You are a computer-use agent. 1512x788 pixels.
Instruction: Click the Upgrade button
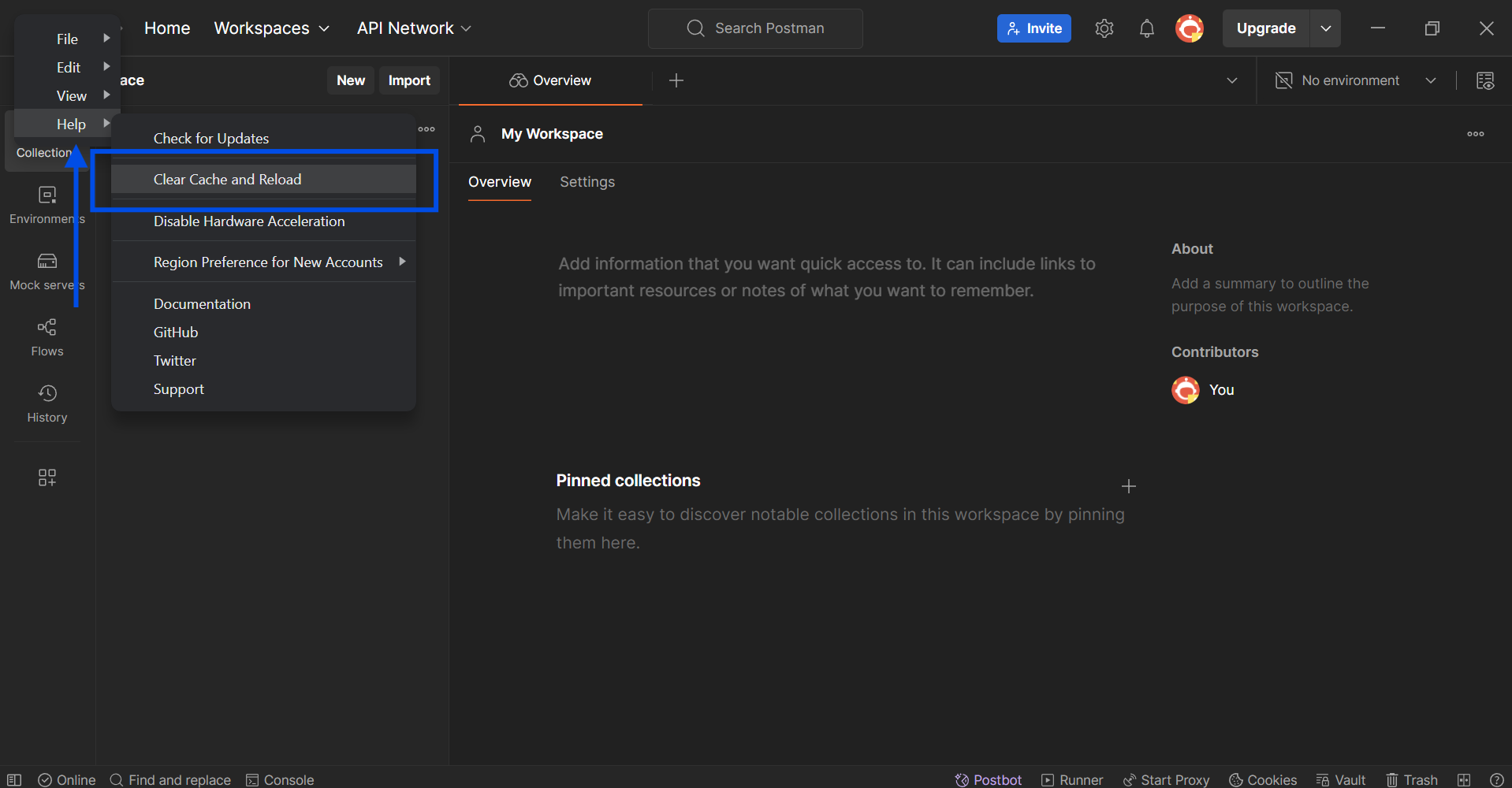pos(1266,28)
